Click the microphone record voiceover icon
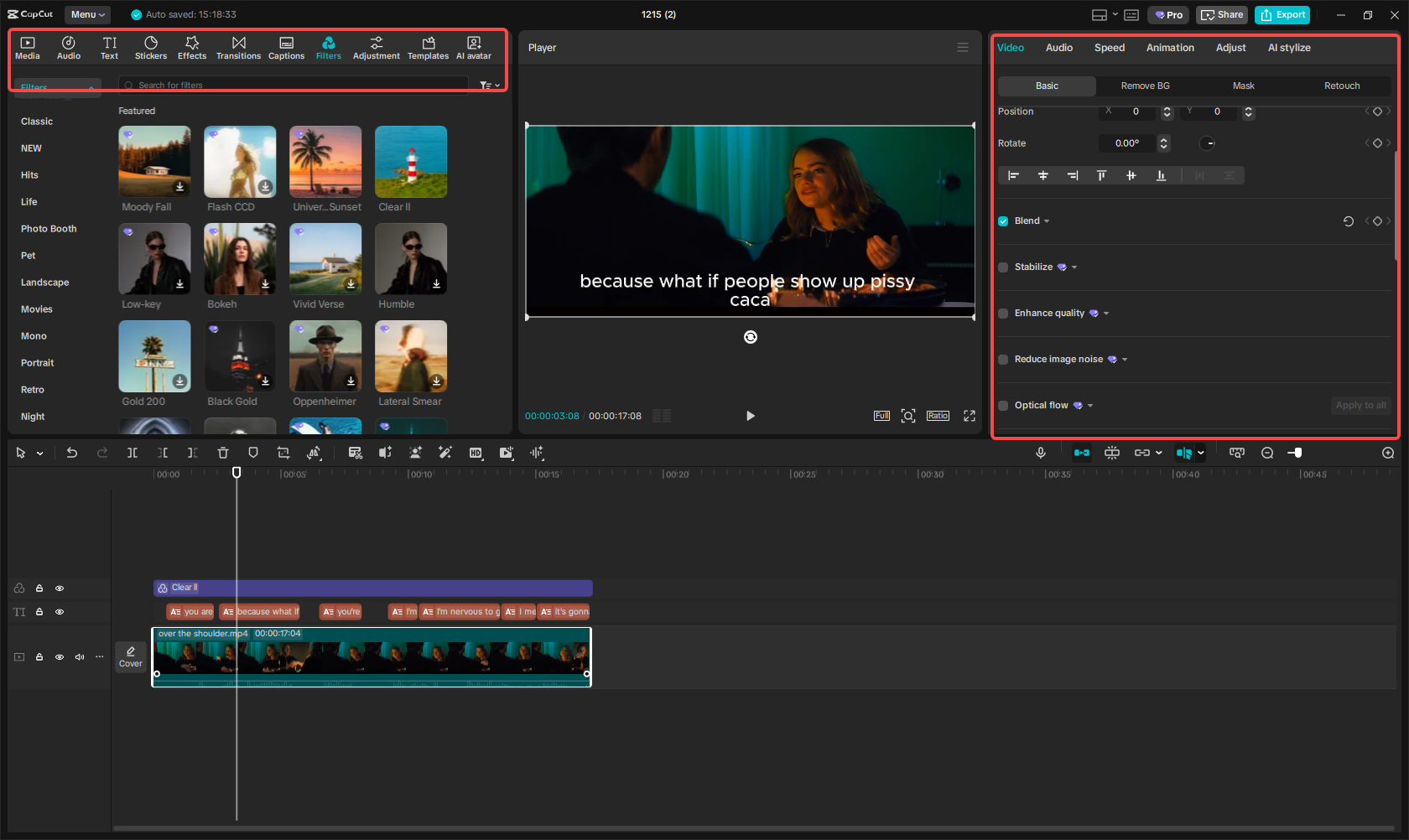 click(x=1041, y=453)
